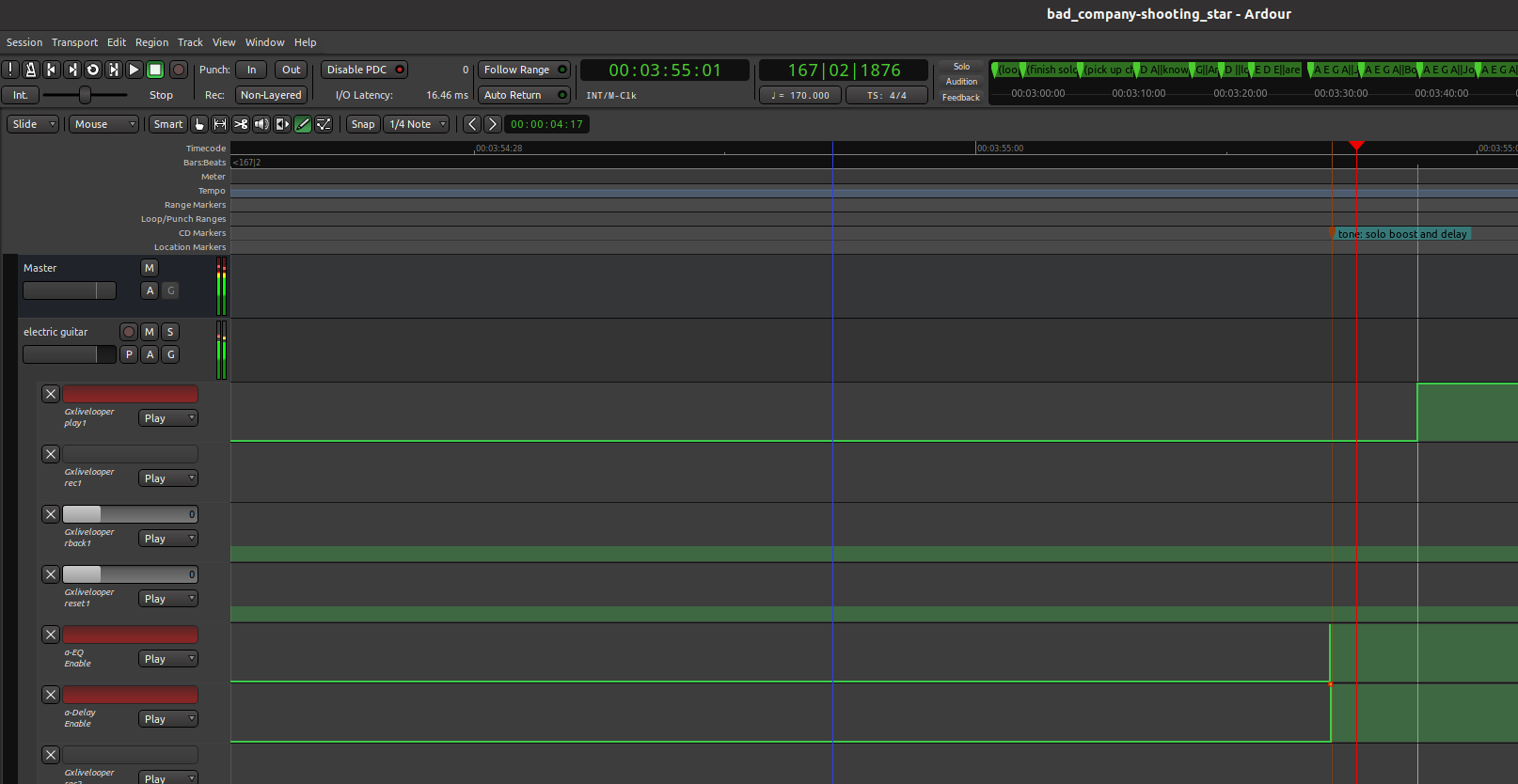This screenshot has width=1518, height=784.
Task: Toggle the metronome click button
Action: (x=31, y=70)
